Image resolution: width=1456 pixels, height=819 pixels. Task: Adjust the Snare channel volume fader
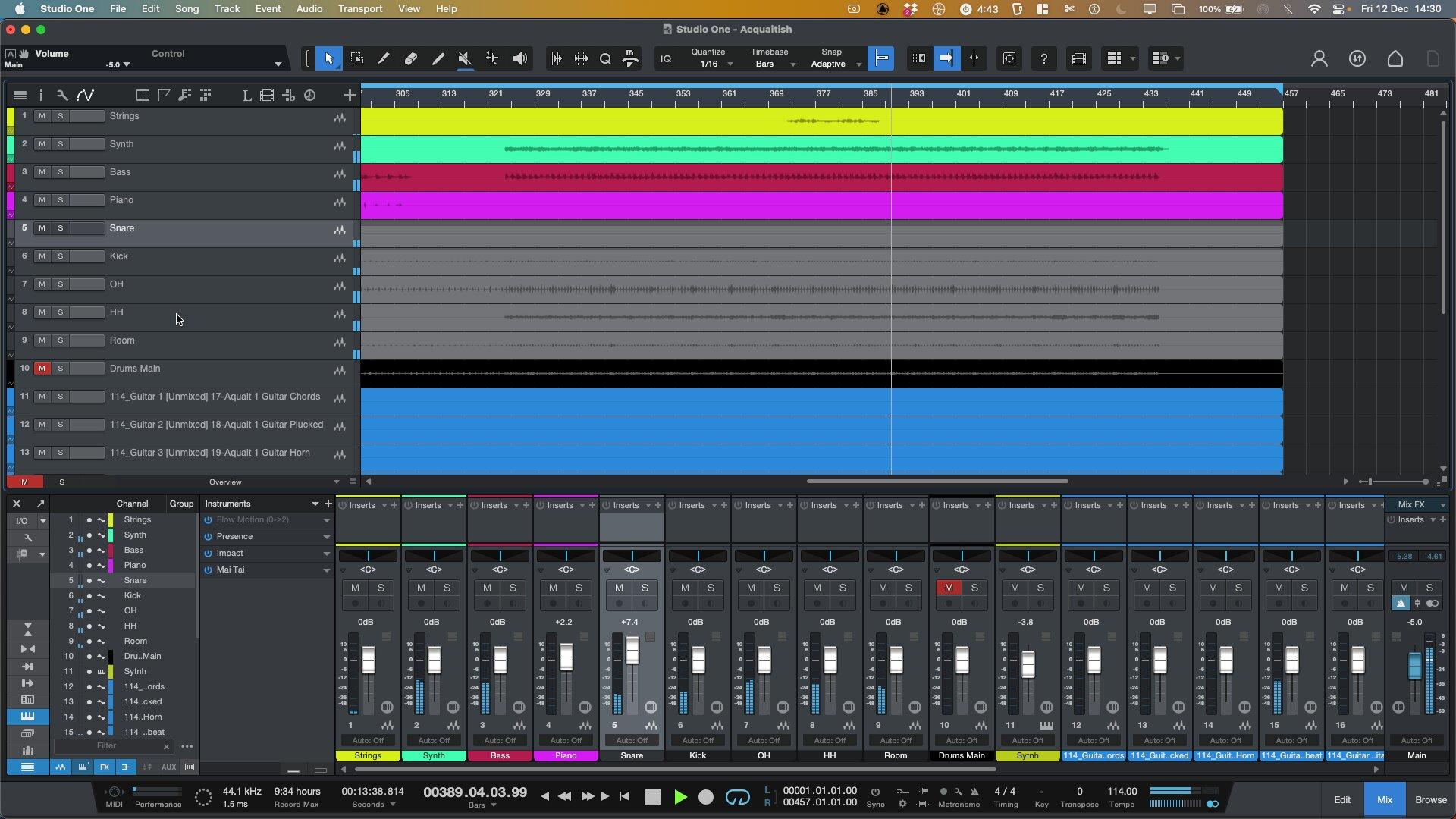click(632, 650)
